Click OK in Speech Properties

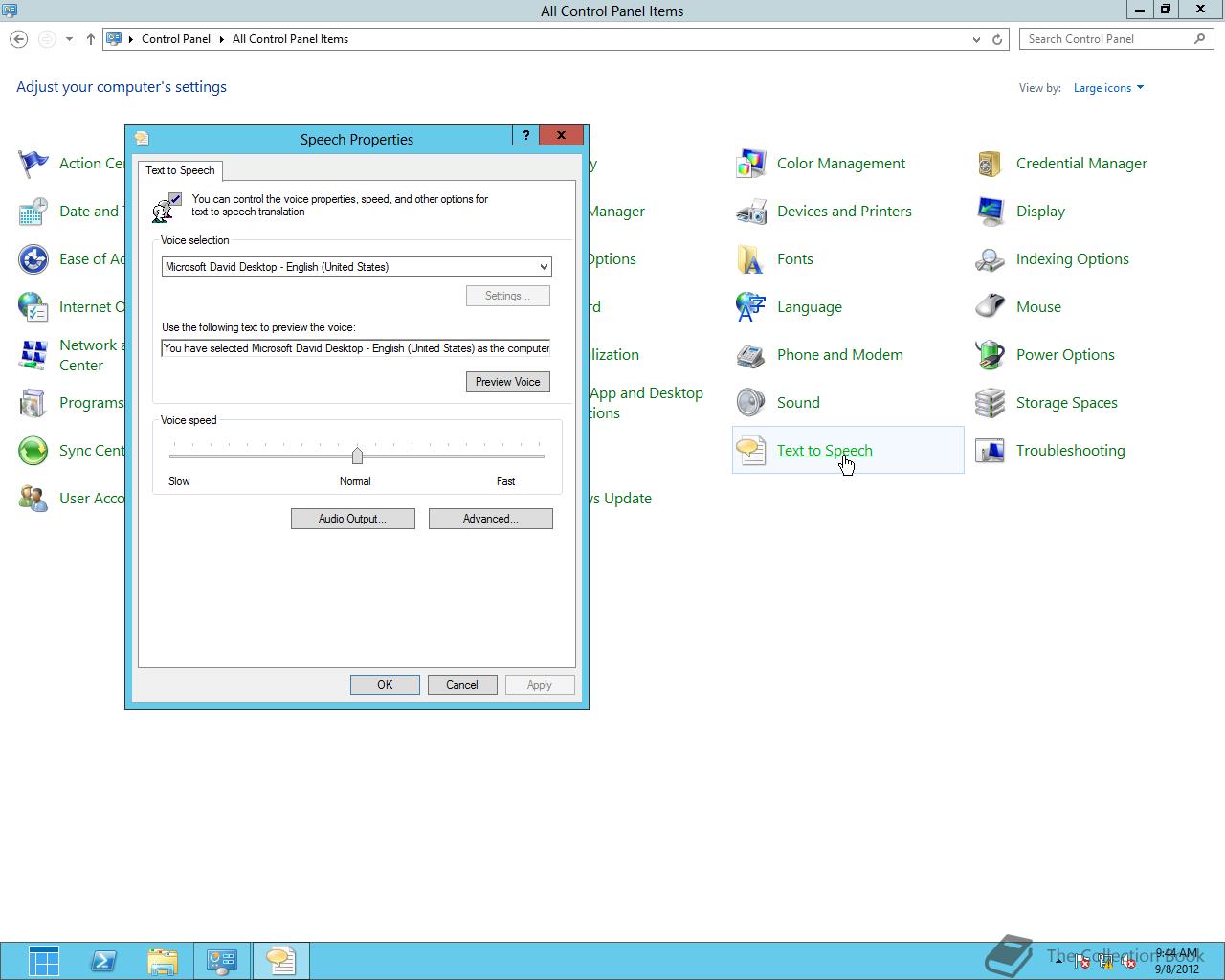(385, 685)
